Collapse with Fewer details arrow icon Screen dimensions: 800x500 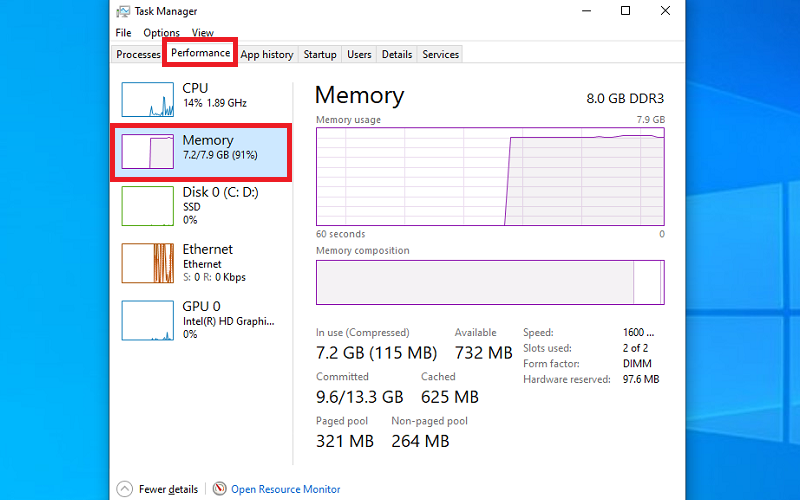[125, 489]
